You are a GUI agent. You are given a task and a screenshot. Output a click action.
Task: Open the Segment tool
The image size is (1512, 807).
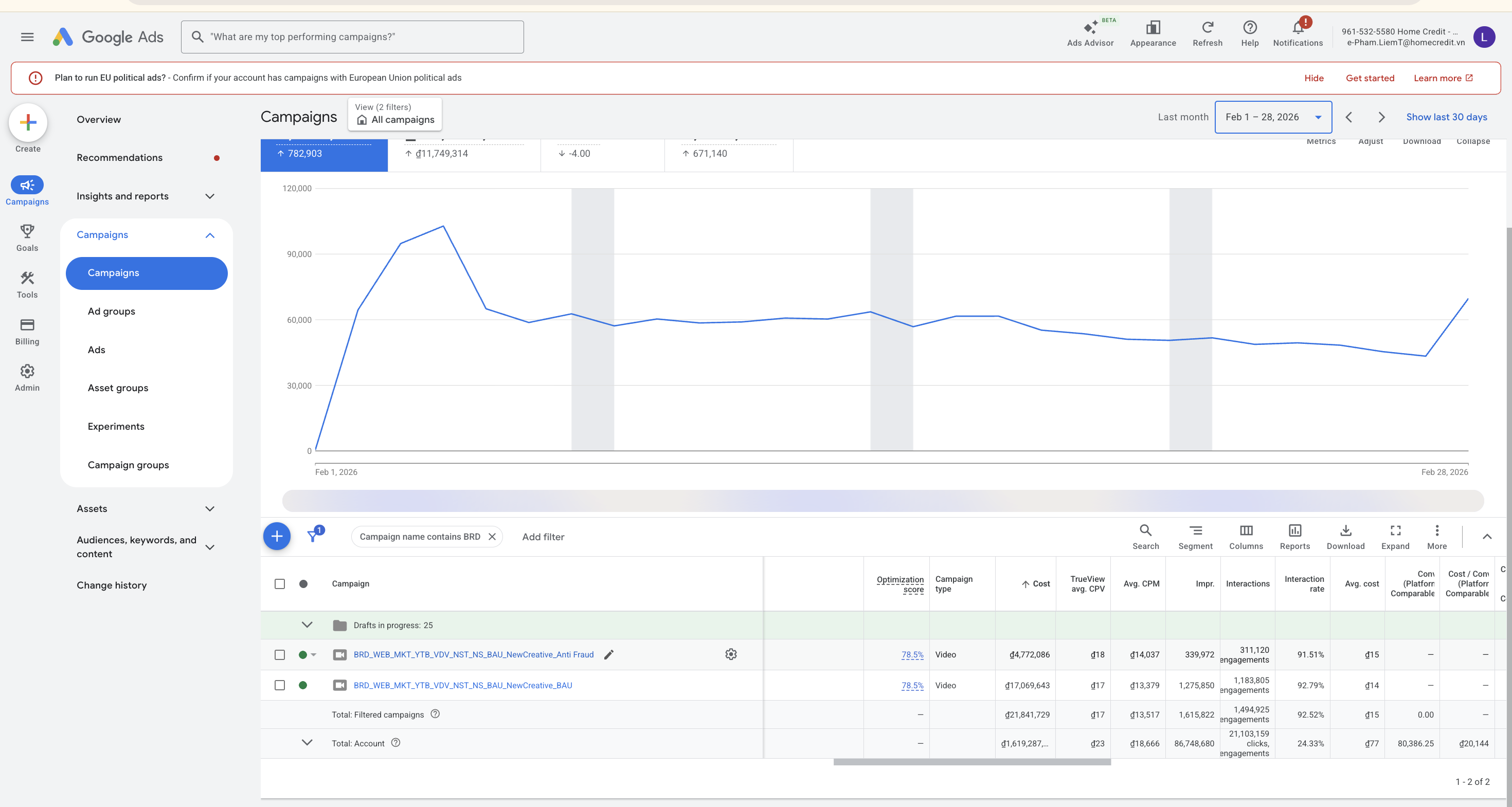[1195, 537]
